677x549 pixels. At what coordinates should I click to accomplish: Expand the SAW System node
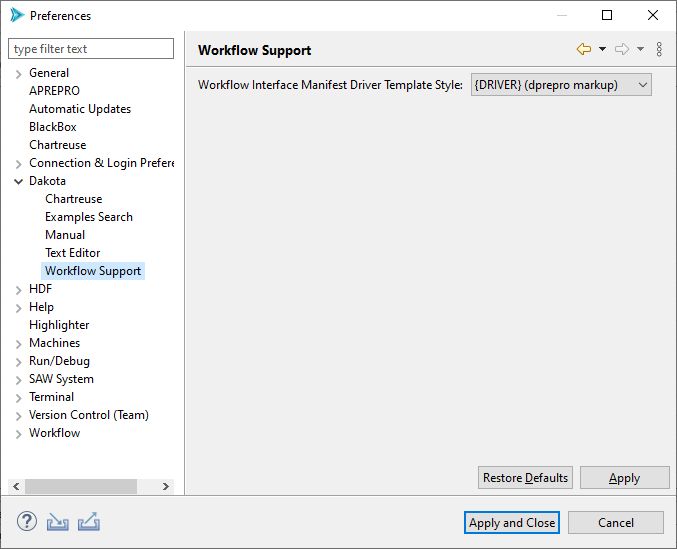coord(19,379)
